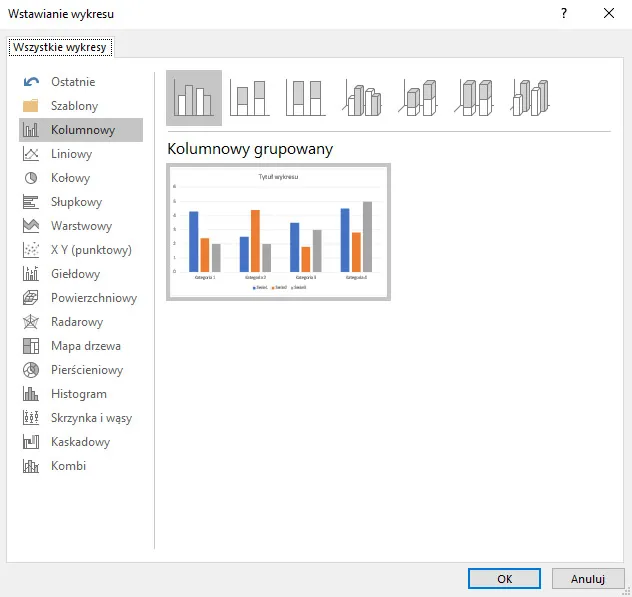
Task: Select Liniowy chart type in list
Action: (x=71, y=154)
